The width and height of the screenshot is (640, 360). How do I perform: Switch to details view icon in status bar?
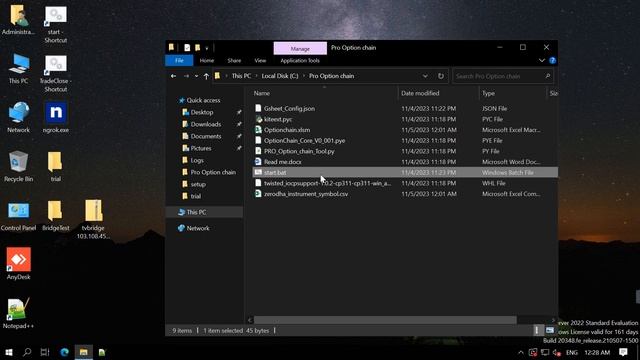pos(536,330)
